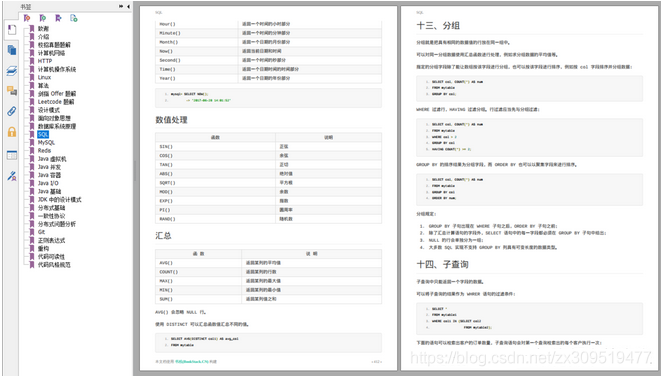Viewport: 661px width, 376px height.
Task: Click the AVG() cell in the summary table
Action: tap(199, 263)
